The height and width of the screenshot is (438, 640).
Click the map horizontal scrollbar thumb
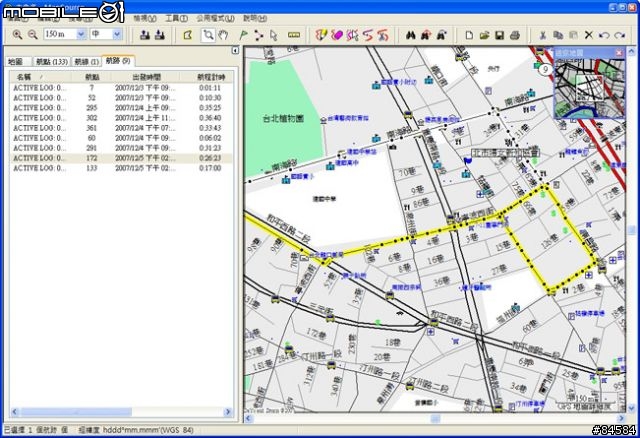coord(436,418)
